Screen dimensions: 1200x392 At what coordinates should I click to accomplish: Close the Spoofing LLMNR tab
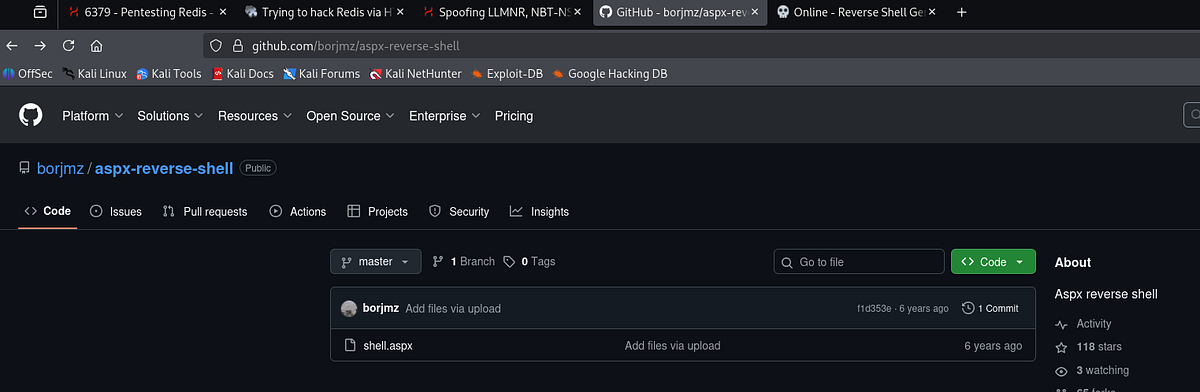point(578,12)
